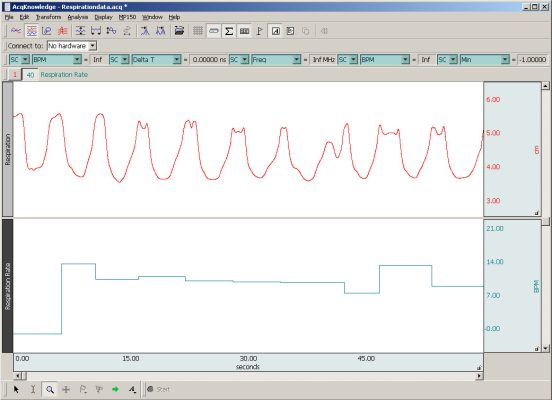Image resolution: width=552 pixels, height=400 pixels.
Task: Toggle measurements sigma icon
Action: (229, 31)
